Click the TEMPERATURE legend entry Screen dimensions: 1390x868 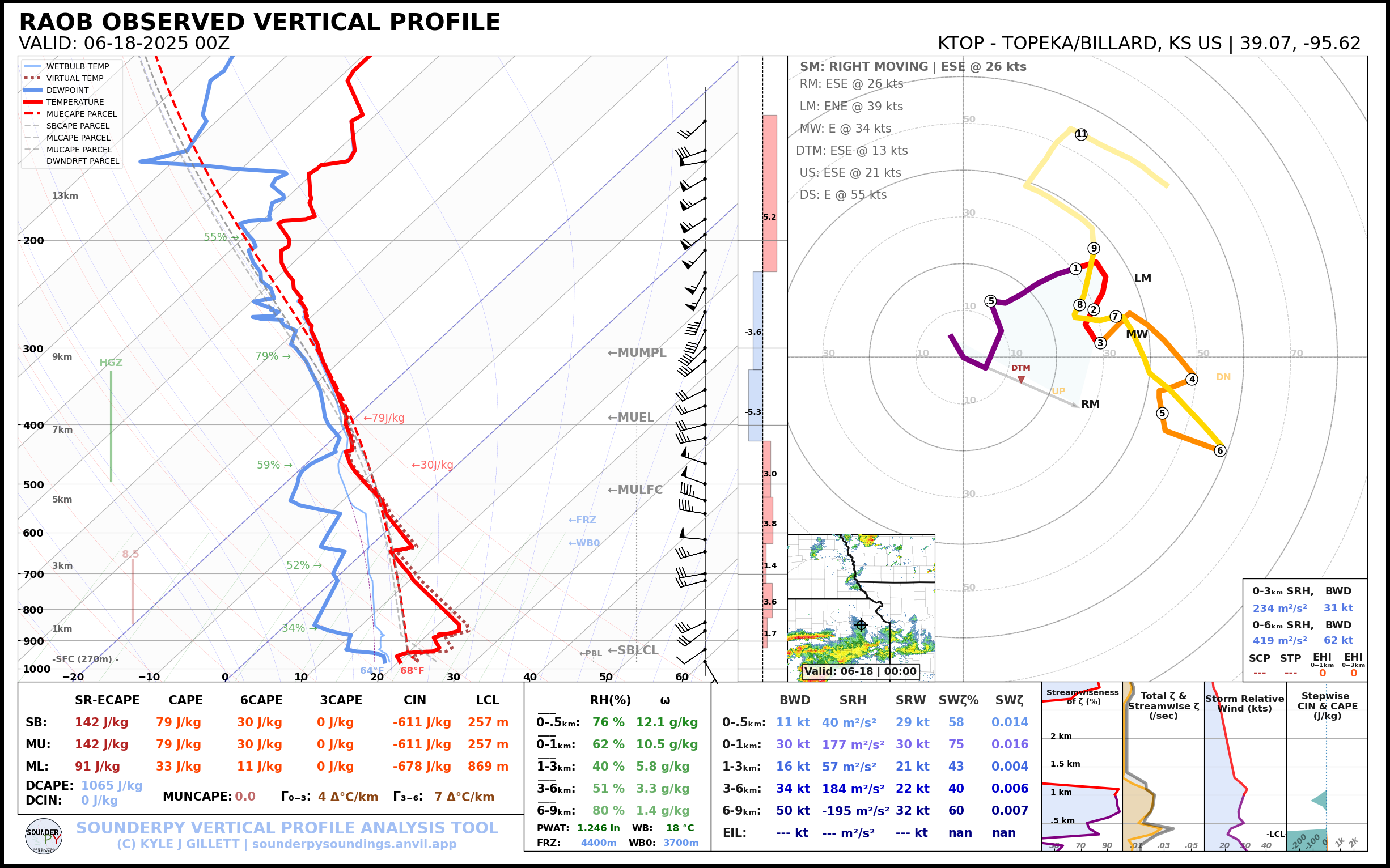coord(75,102)
